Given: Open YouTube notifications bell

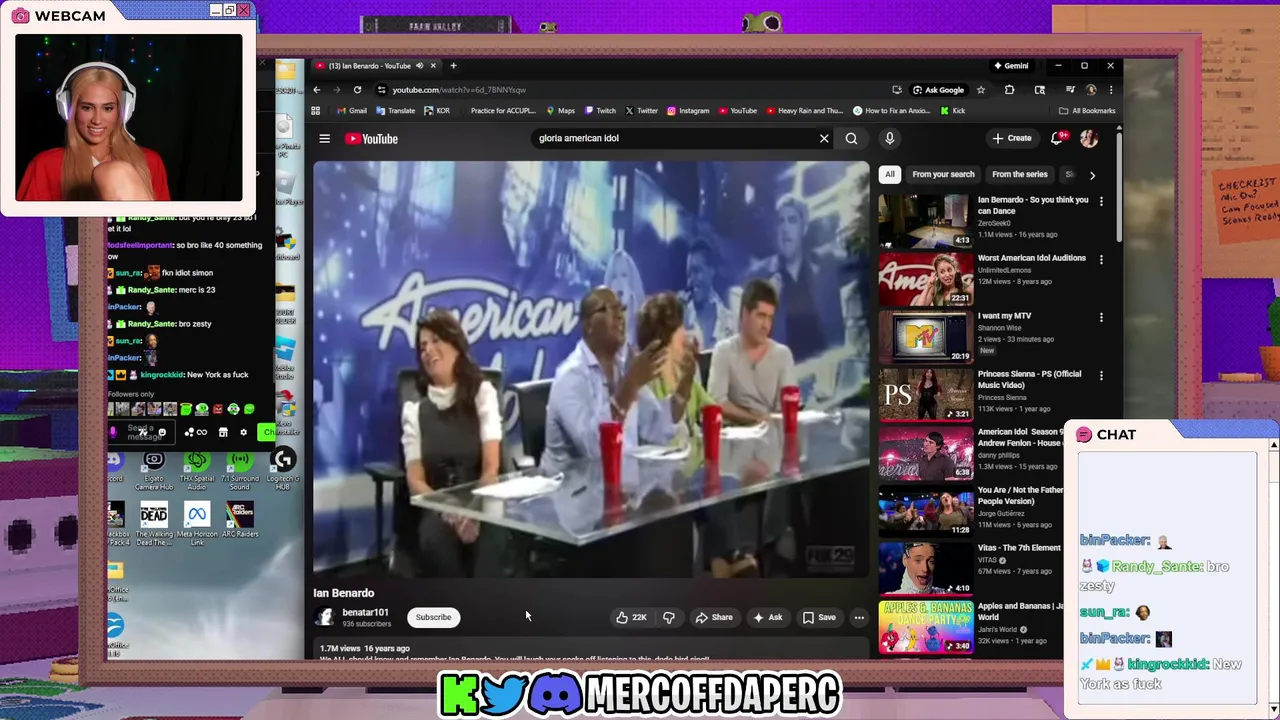Looking at the screenshot, I should [x=1060, y=138].
